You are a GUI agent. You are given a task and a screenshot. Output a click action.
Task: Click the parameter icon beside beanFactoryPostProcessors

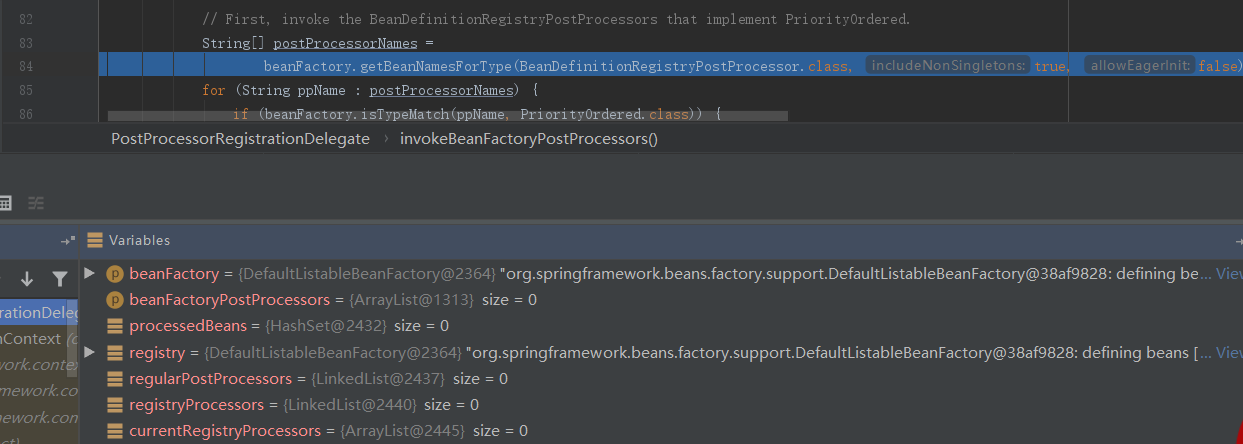114,300
